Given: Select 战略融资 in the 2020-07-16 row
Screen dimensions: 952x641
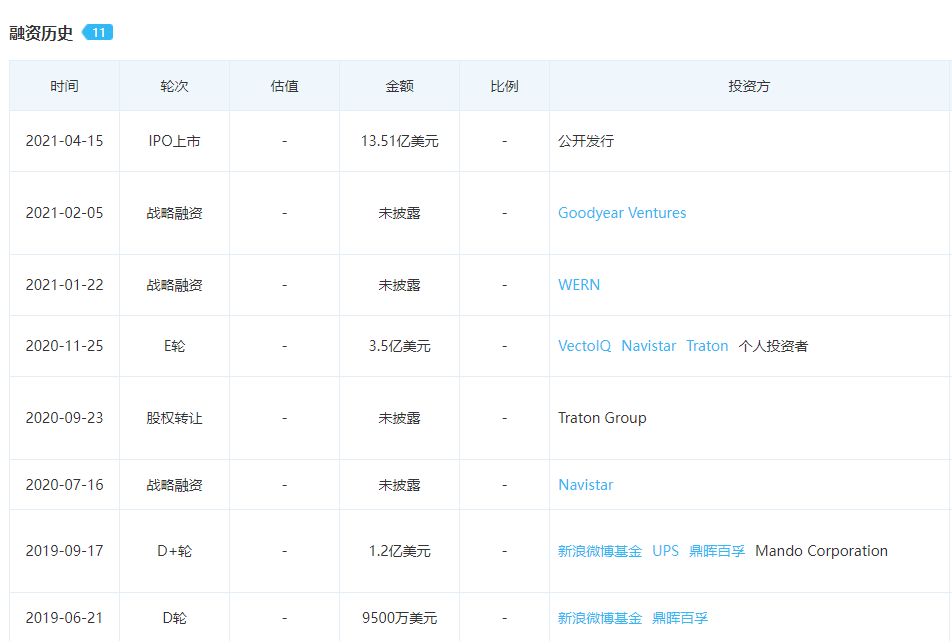Looking at the screenshot, I should (x=174, y=485).
